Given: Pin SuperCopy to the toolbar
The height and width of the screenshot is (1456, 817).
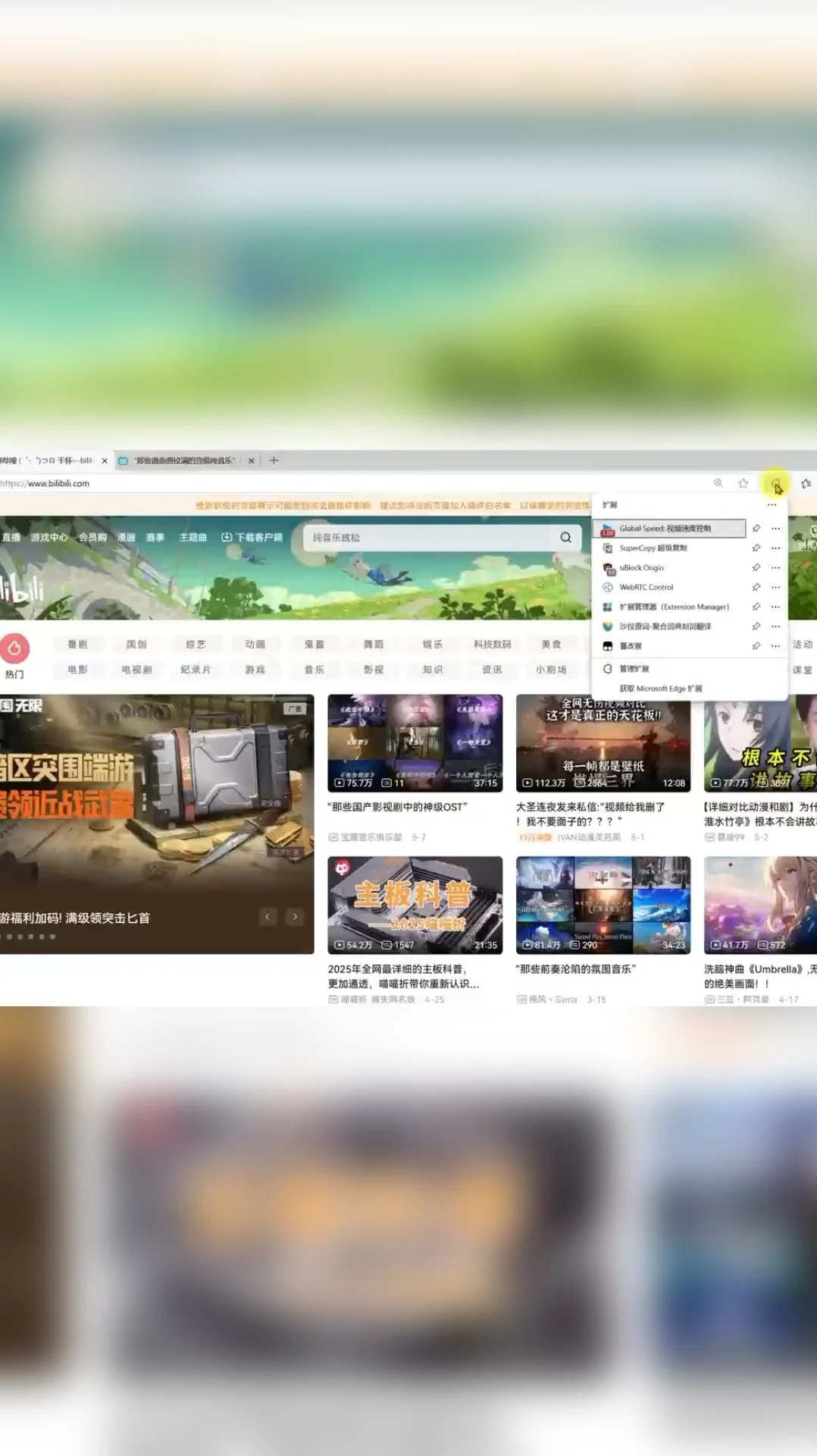Looking at the screenshot, I should click(x=756, y=548).
